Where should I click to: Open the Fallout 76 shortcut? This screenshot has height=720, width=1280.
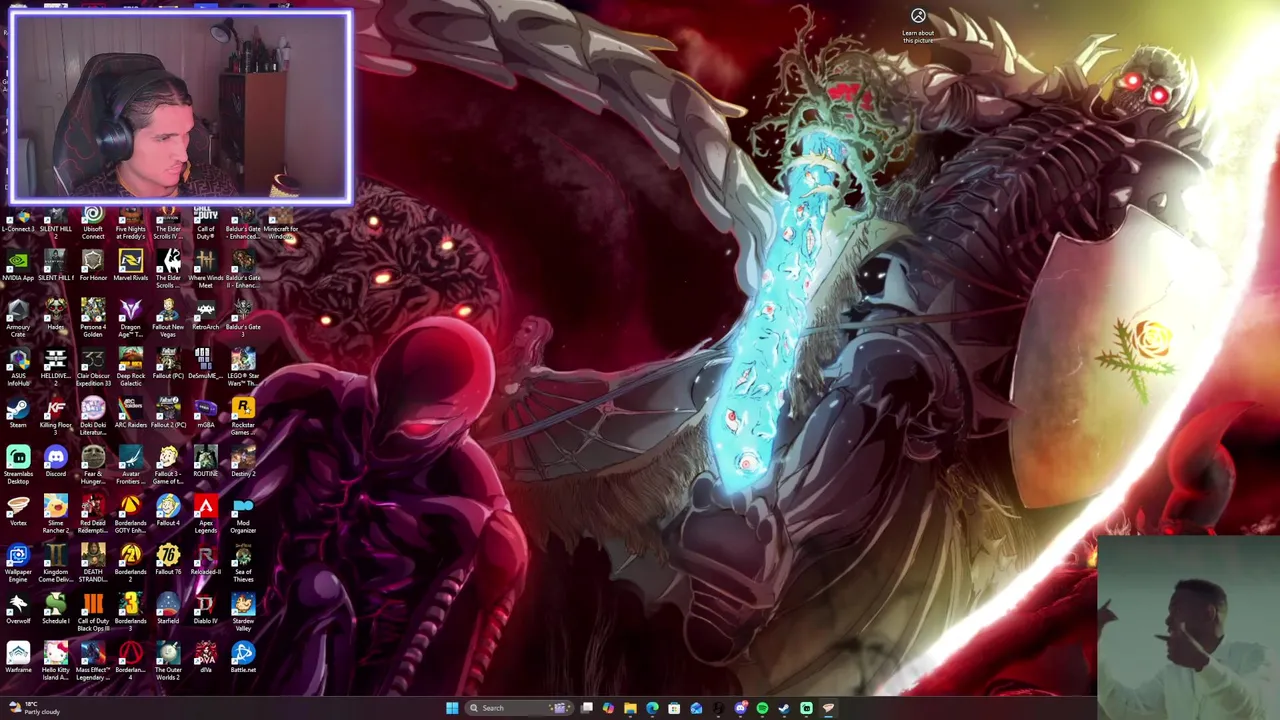coord(168,561)
